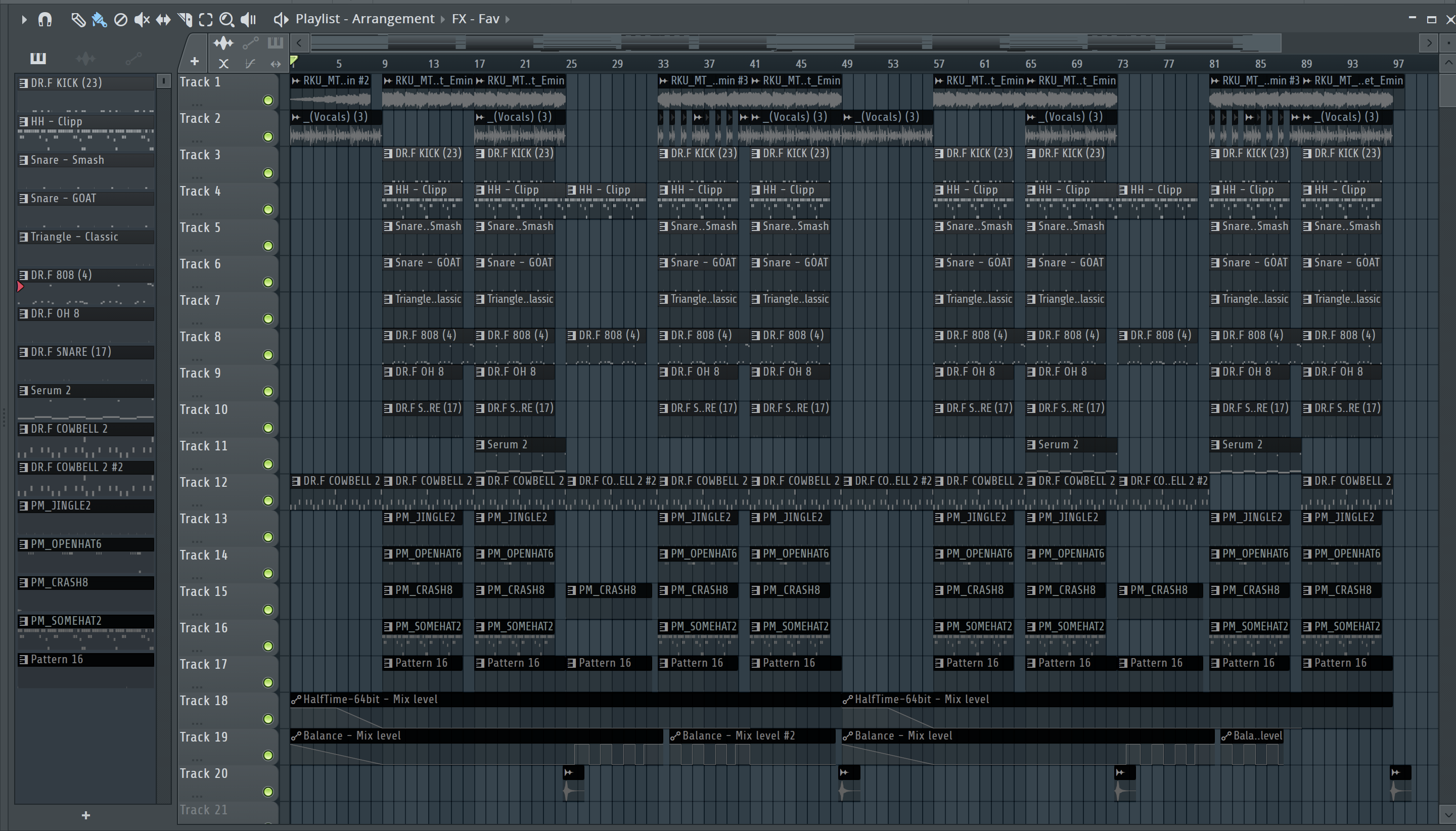
Task: Show automation clips in picker panel
Action: point(133,58)
